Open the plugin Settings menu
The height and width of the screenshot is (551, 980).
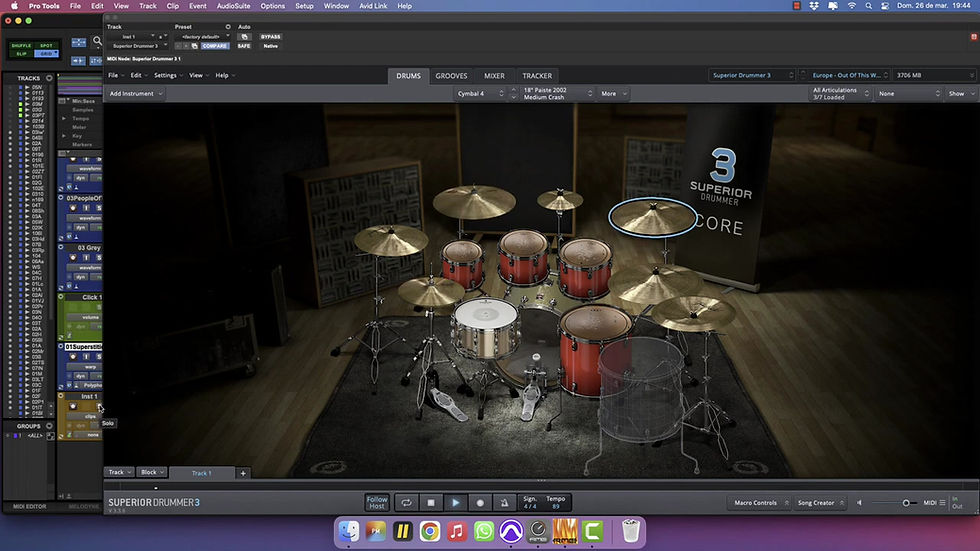(168, 76)
